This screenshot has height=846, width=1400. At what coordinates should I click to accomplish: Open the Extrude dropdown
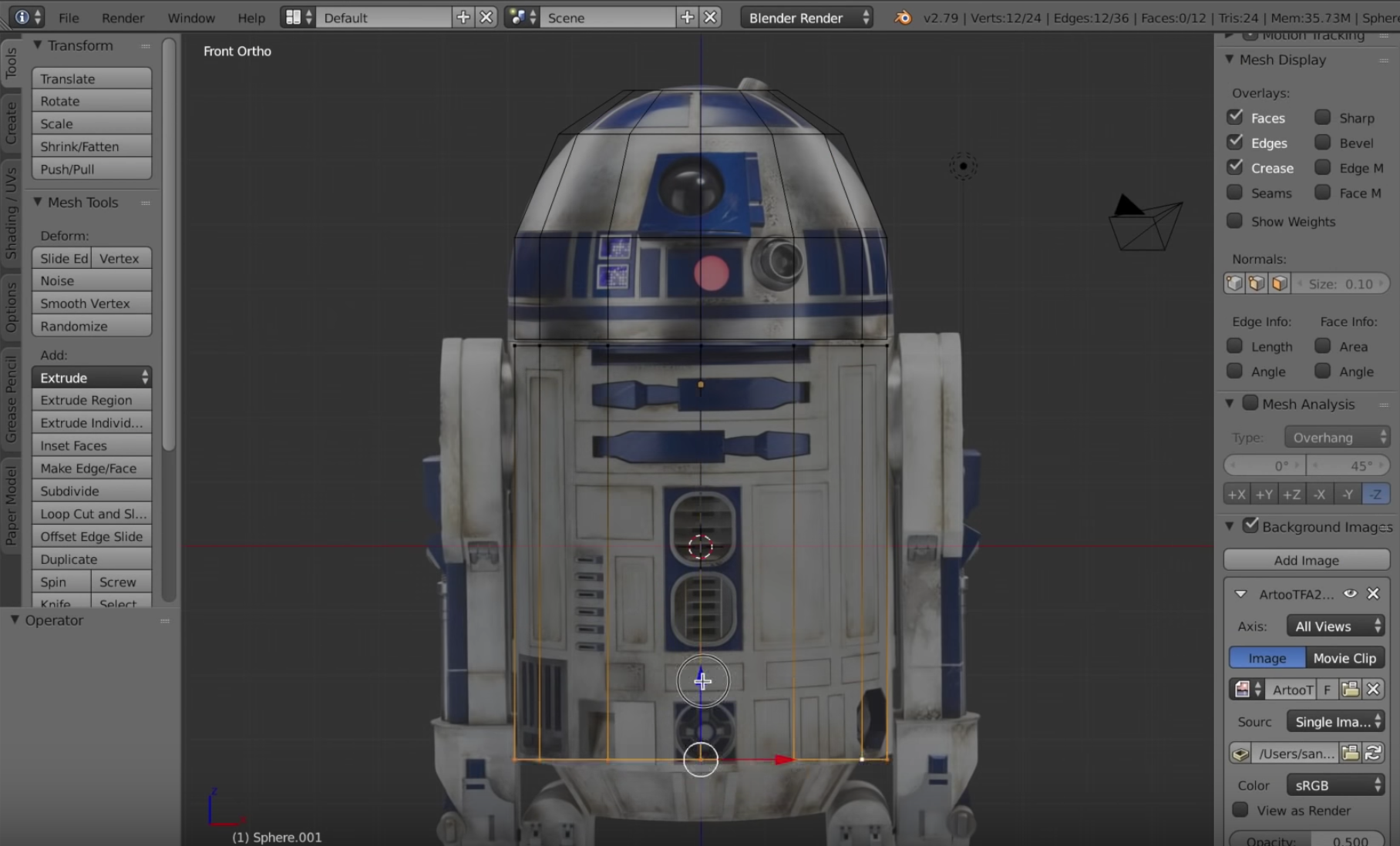click(x=92, y=378)
